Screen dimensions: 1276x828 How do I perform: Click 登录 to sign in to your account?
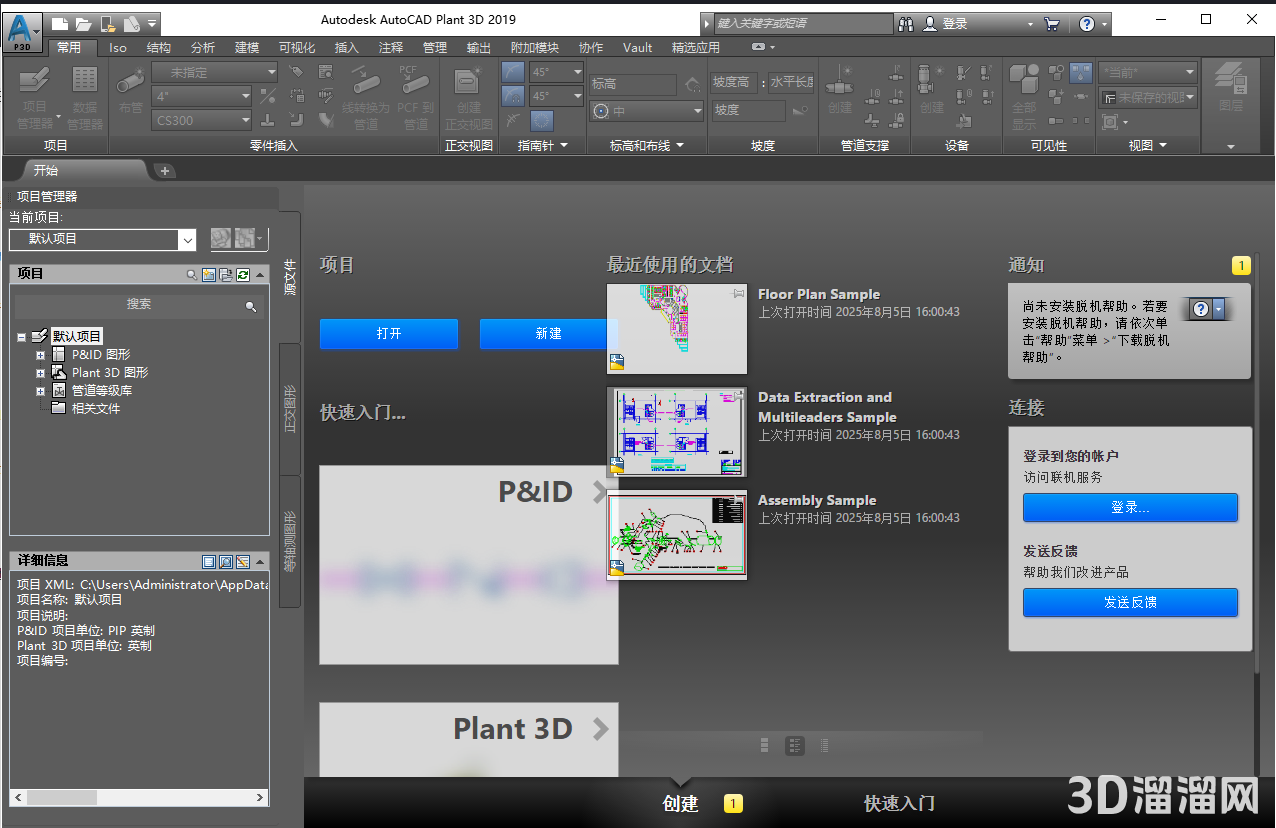tap(1130, 508)
